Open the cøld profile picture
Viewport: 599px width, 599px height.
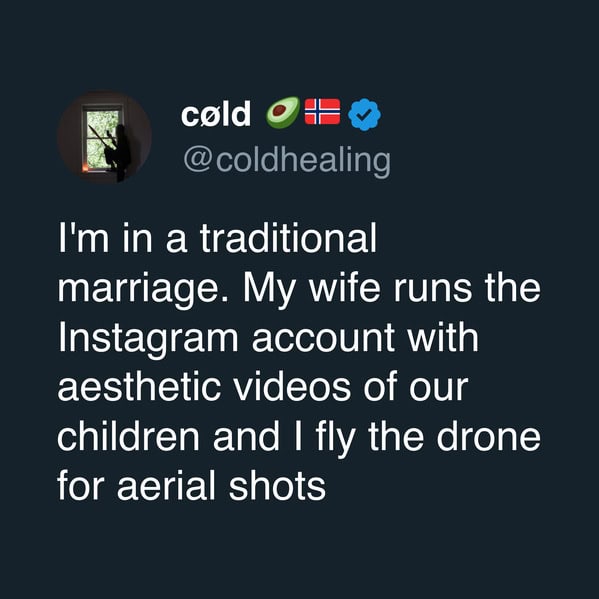[104, 138]
